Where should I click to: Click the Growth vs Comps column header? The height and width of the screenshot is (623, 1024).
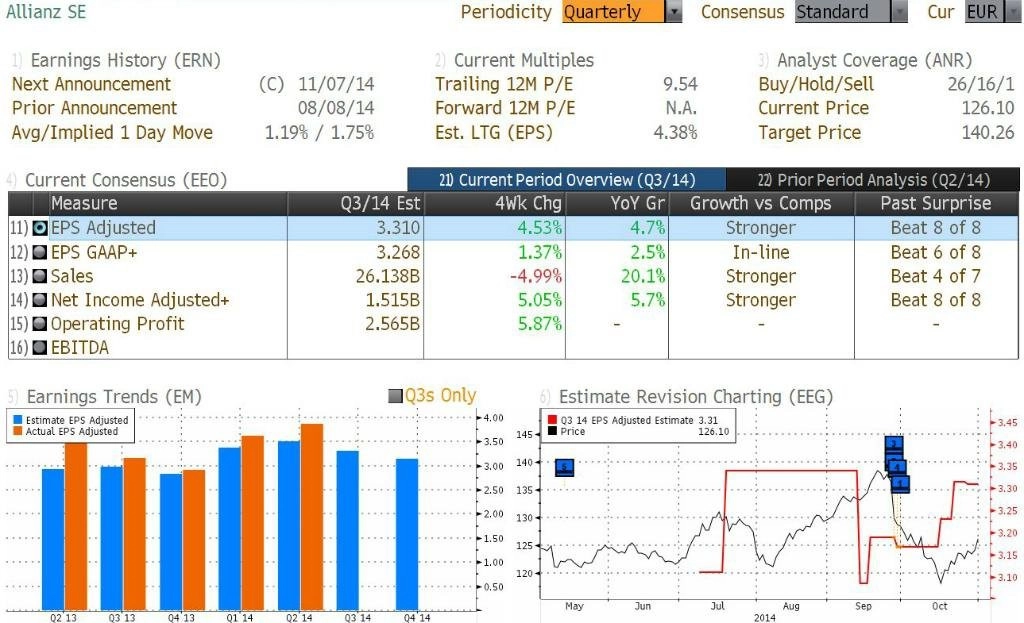pos(761,203)
